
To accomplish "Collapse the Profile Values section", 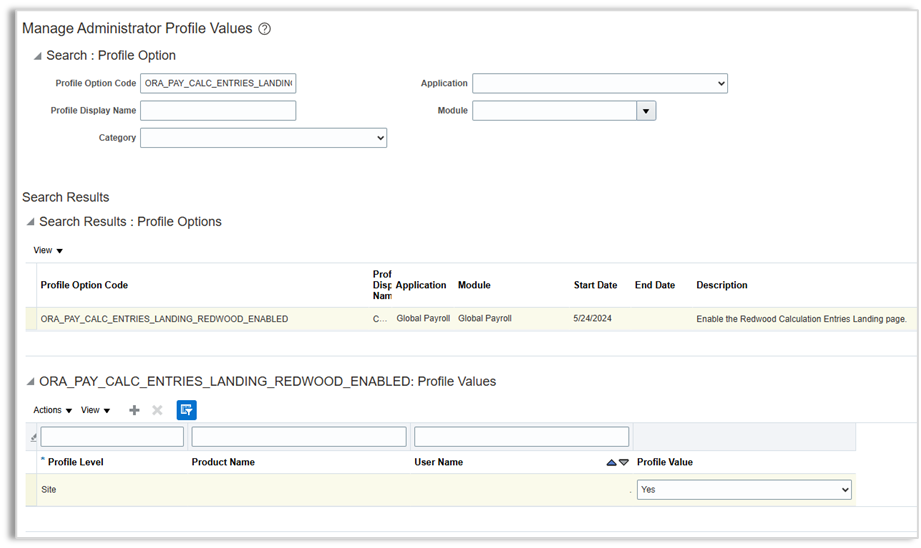I will coord(31,382).
